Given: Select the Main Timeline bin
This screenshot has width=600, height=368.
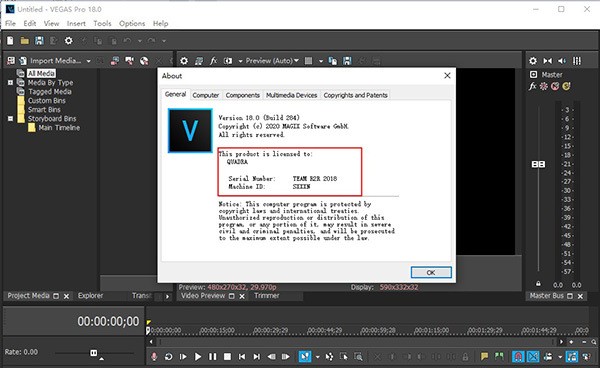Looking at the screenshot, I should pyautogui.click(x=59, y=128).
